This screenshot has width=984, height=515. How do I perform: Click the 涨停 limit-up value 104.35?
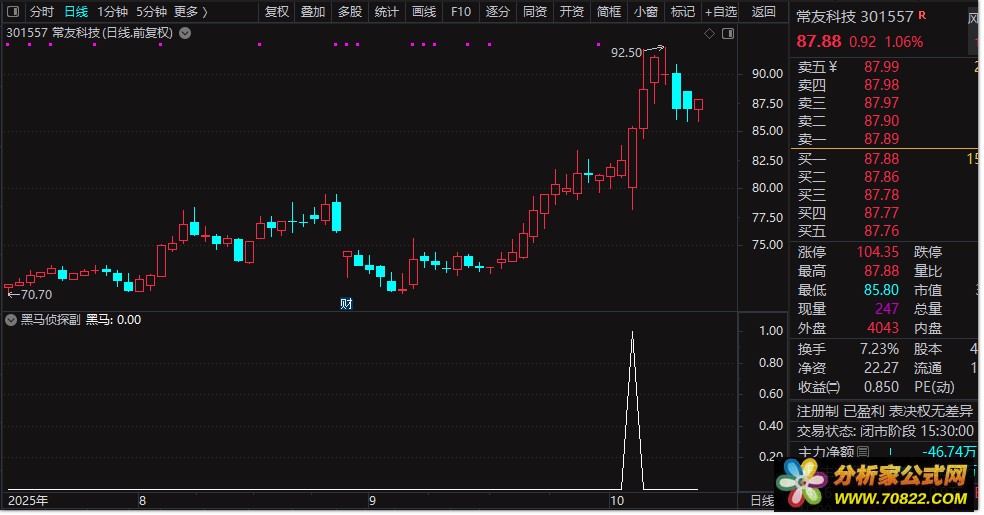click(x=877, y=252)
